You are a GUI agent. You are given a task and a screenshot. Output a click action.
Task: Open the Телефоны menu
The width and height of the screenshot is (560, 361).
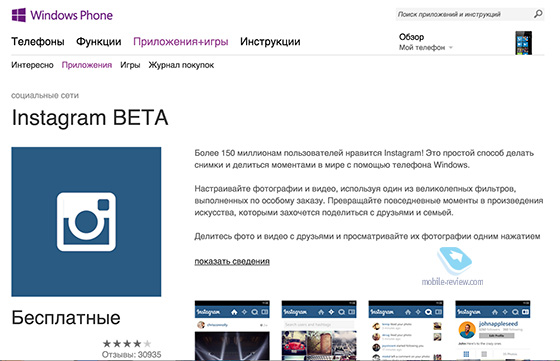(x=38, y=42)
